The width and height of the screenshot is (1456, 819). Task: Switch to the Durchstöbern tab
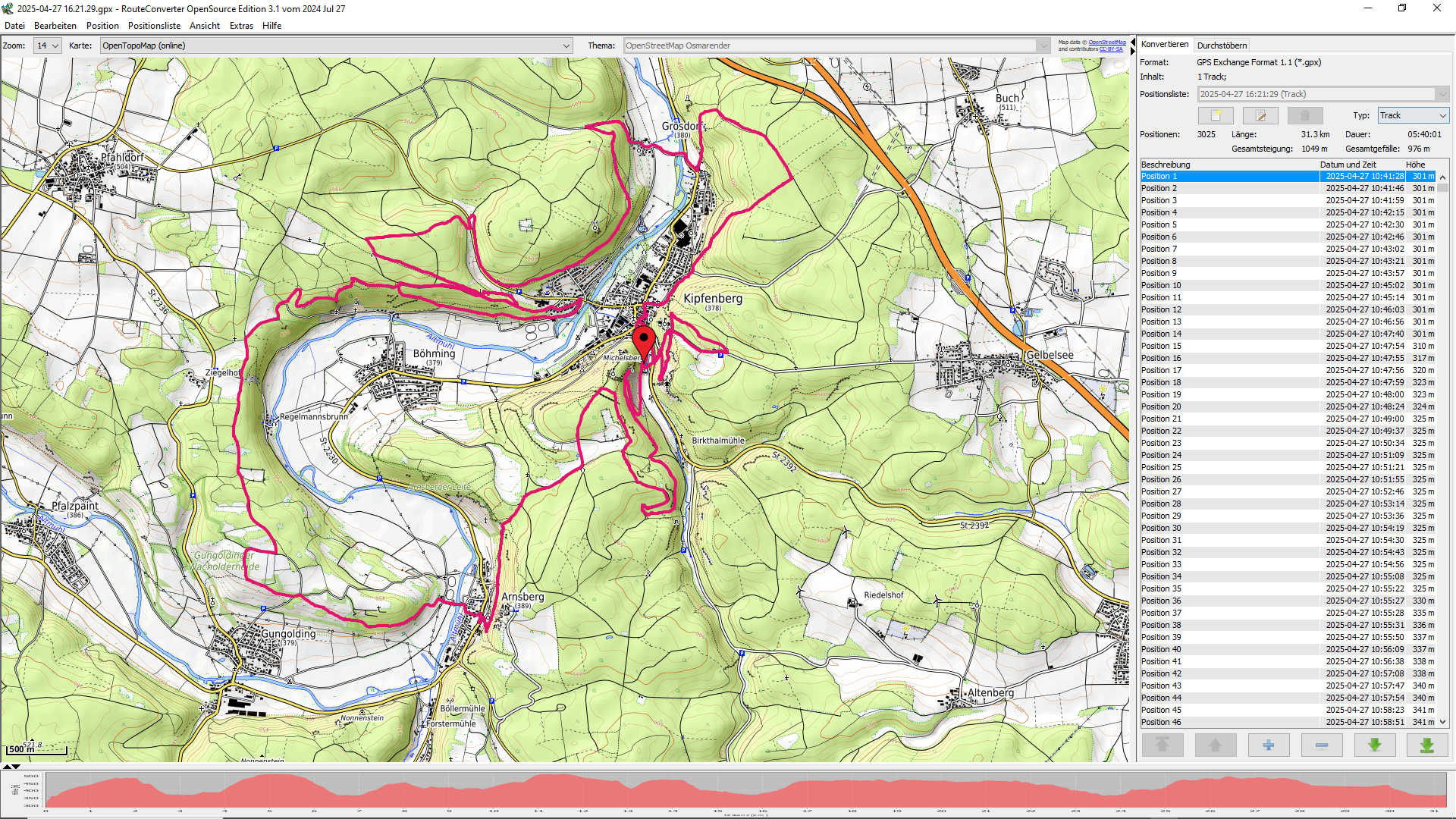[1222, 45]
